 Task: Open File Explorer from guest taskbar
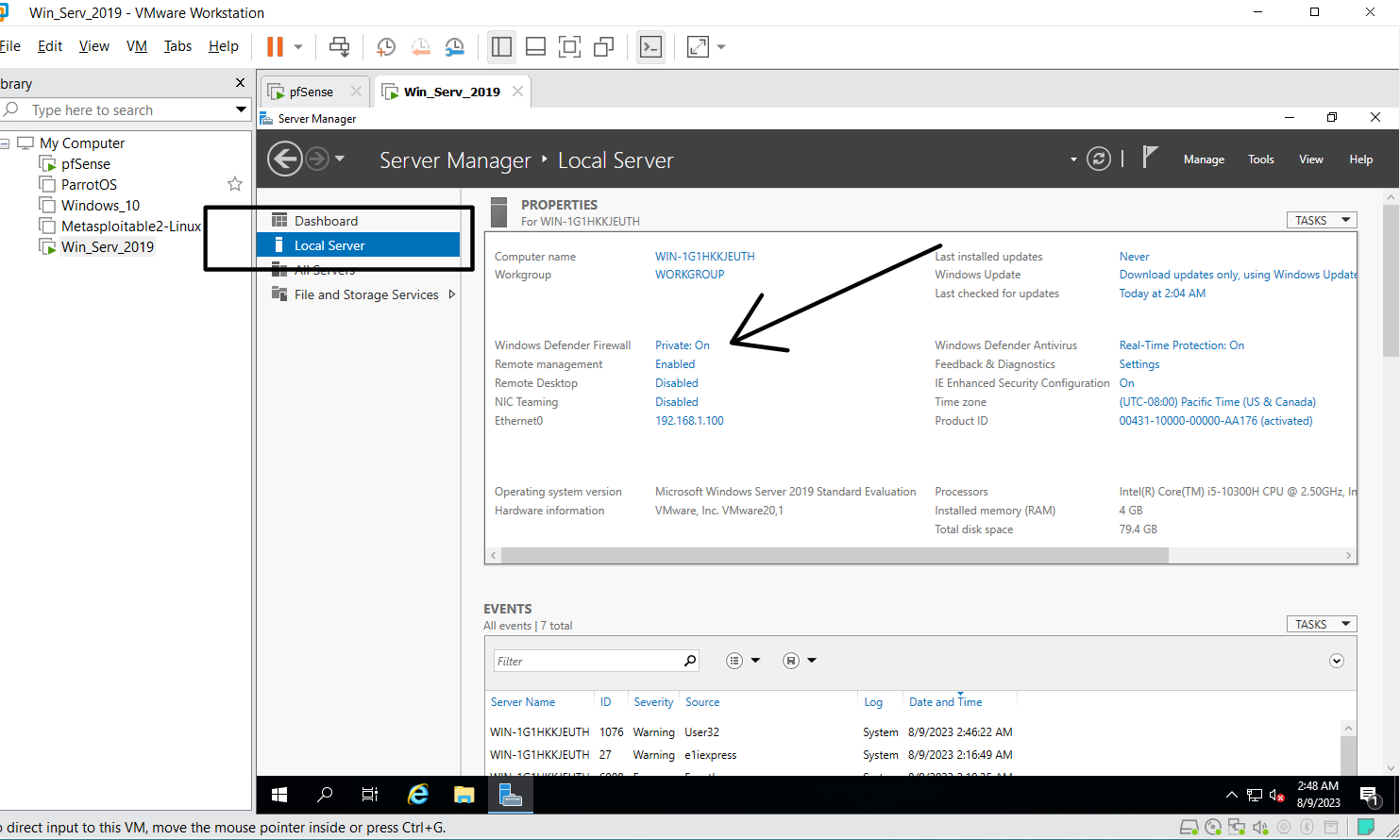coord(464,796)
